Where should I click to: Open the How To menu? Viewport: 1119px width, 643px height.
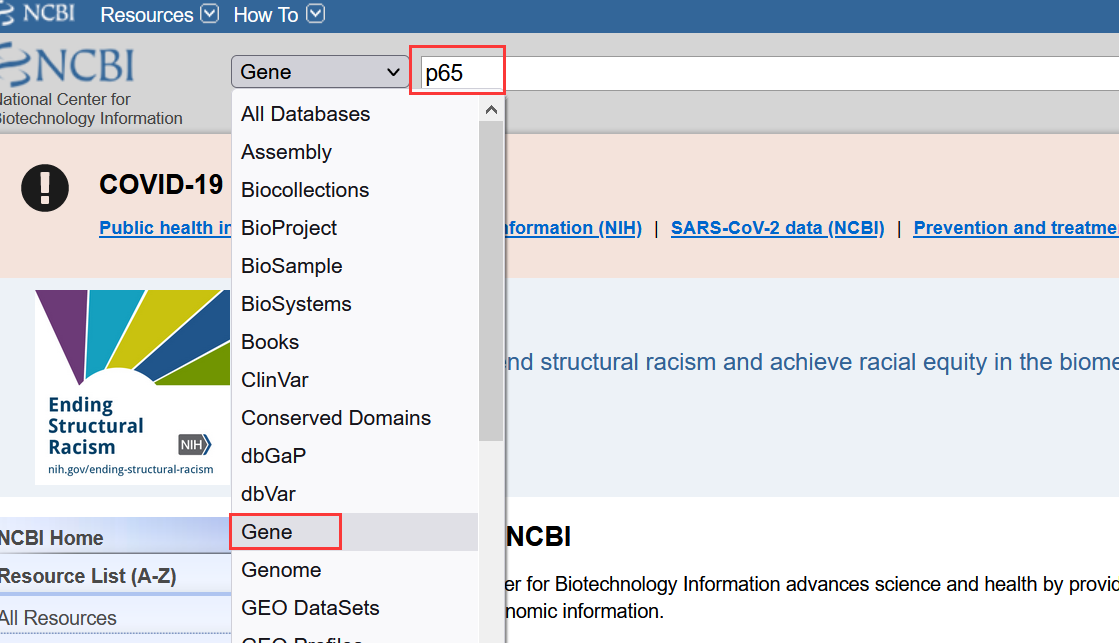coord(265,15)
